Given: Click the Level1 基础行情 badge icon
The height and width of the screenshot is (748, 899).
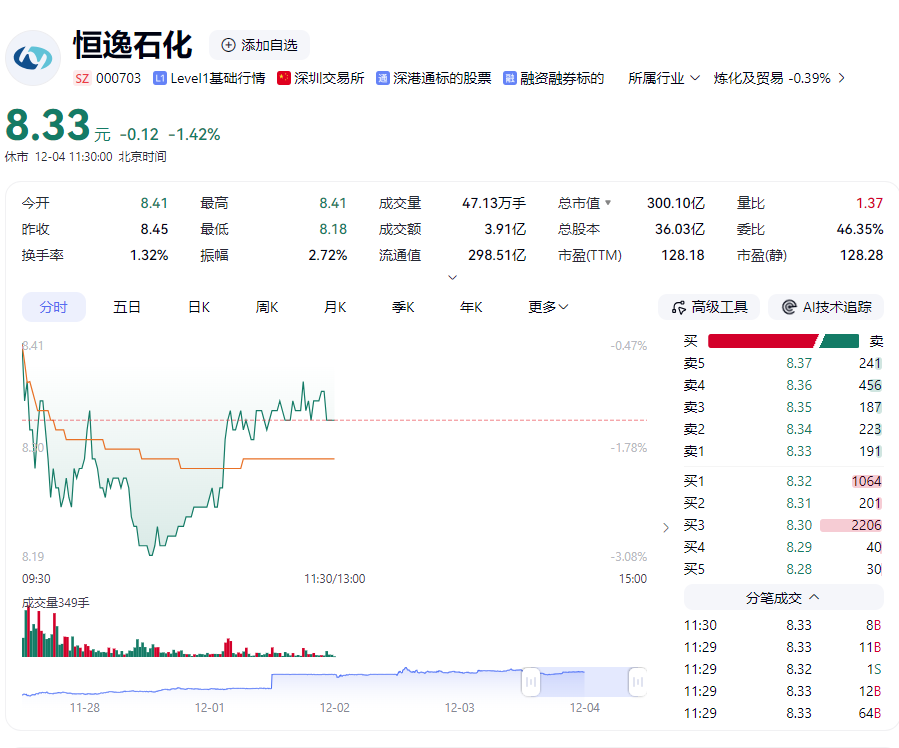Looking at the screenshot, I should (159, 78).
